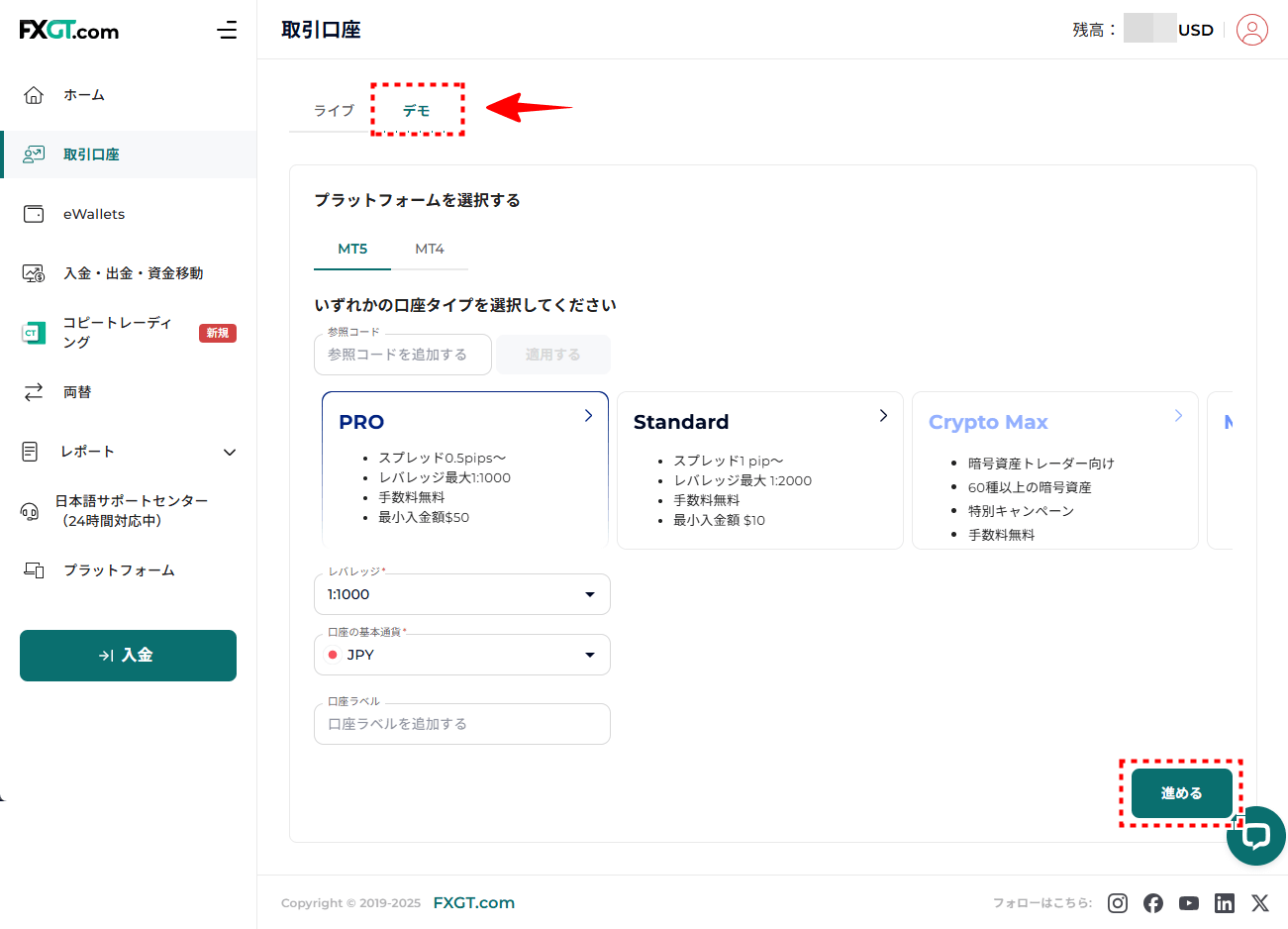Collapse sidebar with hamburger menu icon
Viewport: 1288px width, 929px height.
tap(227, 30)
